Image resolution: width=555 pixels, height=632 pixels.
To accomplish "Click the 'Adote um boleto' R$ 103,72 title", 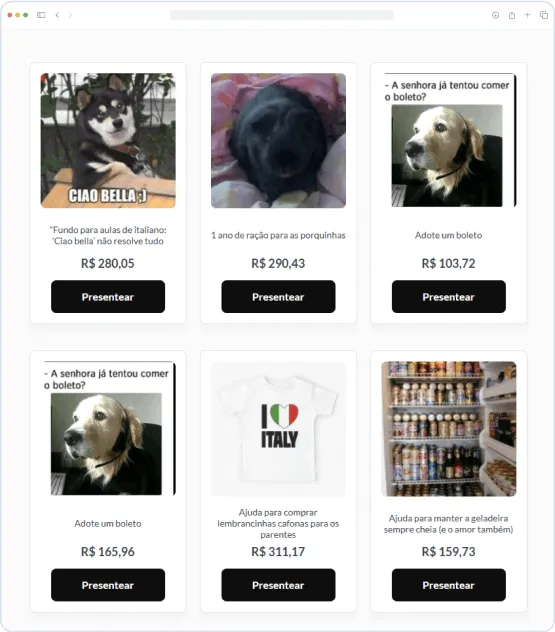I will point(449,235).
